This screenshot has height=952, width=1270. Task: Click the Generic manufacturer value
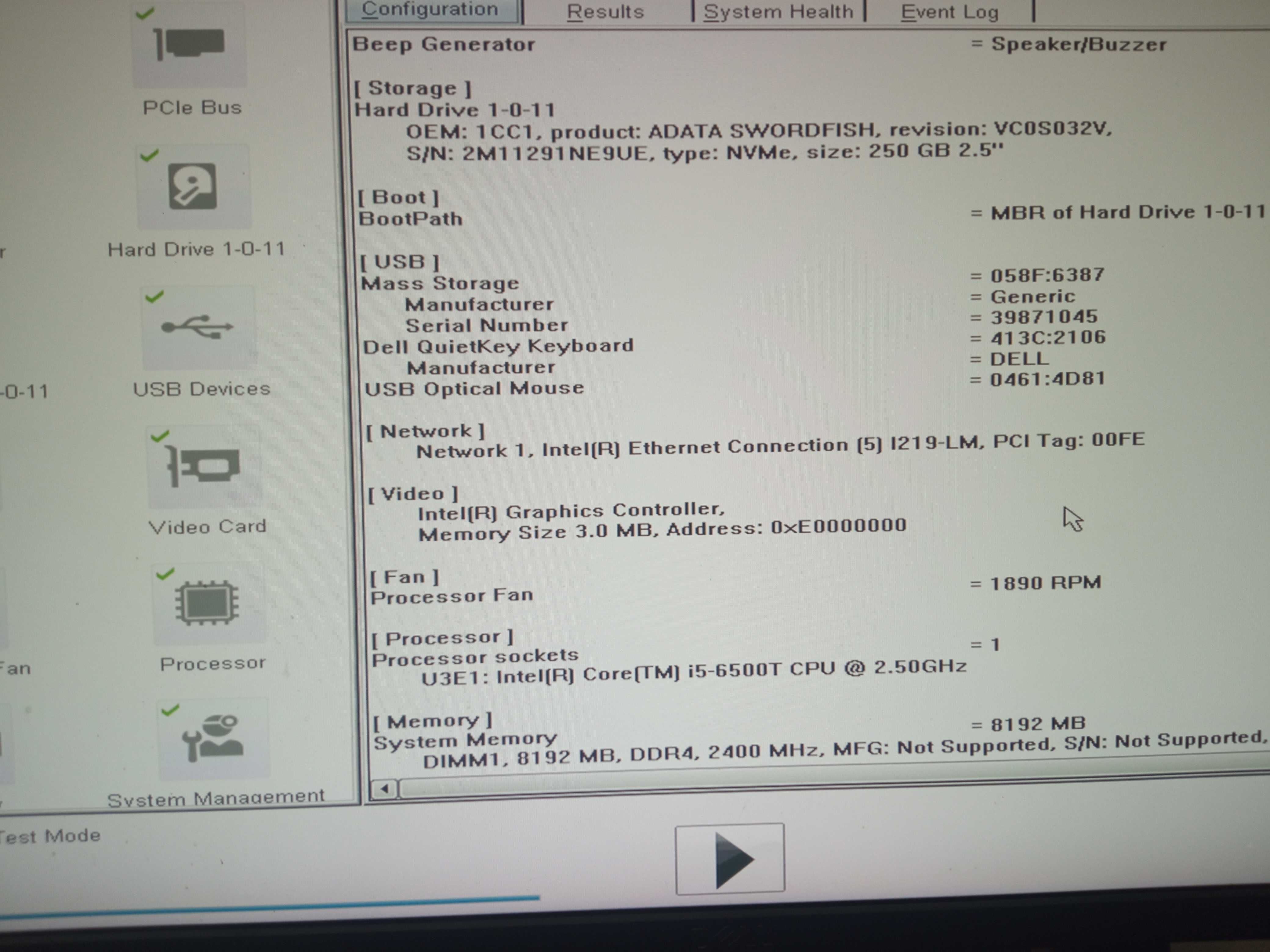pyautogui.click(x=1033, y=296)
